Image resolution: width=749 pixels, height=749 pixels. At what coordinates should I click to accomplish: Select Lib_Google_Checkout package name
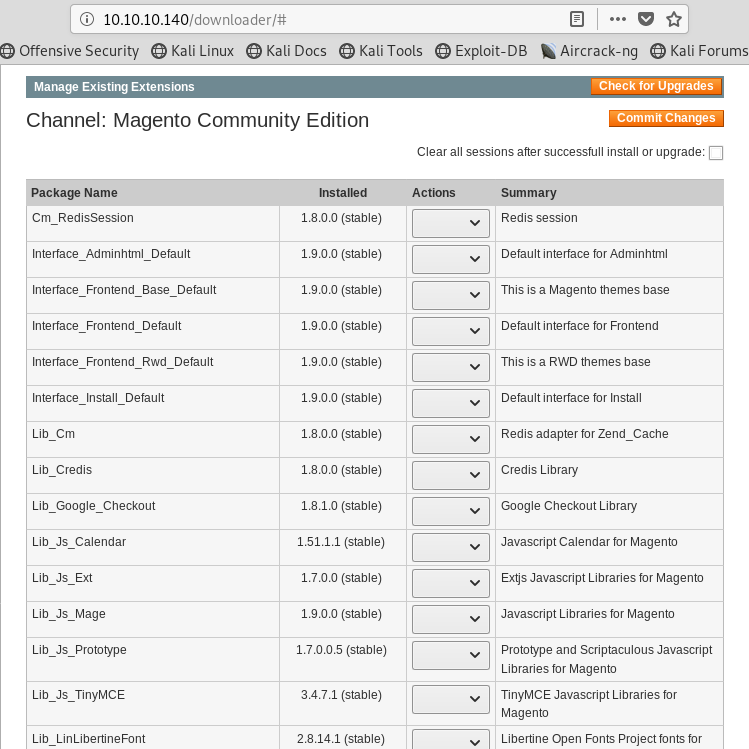pos(94,506)
